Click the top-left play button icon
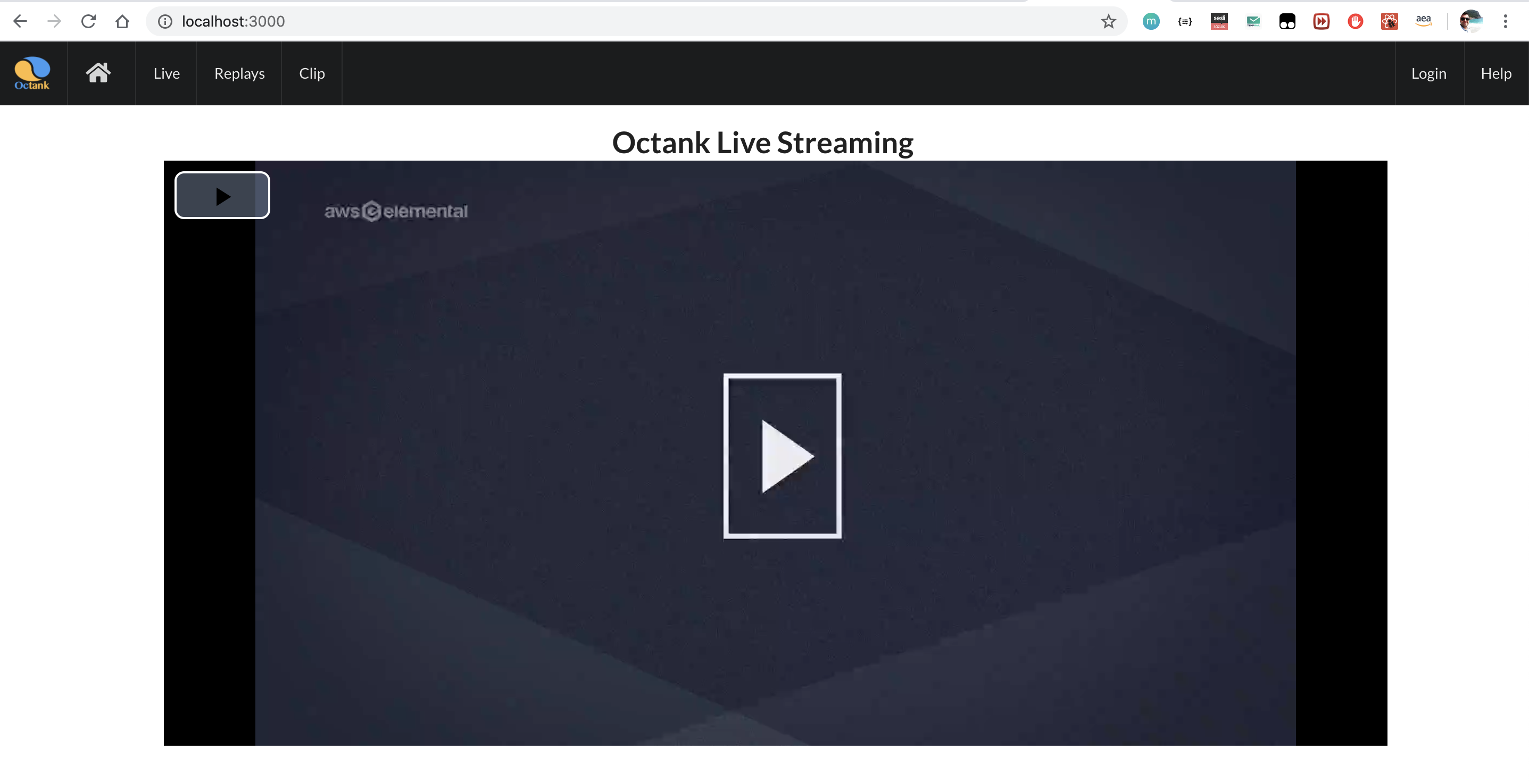1529x784 pixels. pos(221,195)
